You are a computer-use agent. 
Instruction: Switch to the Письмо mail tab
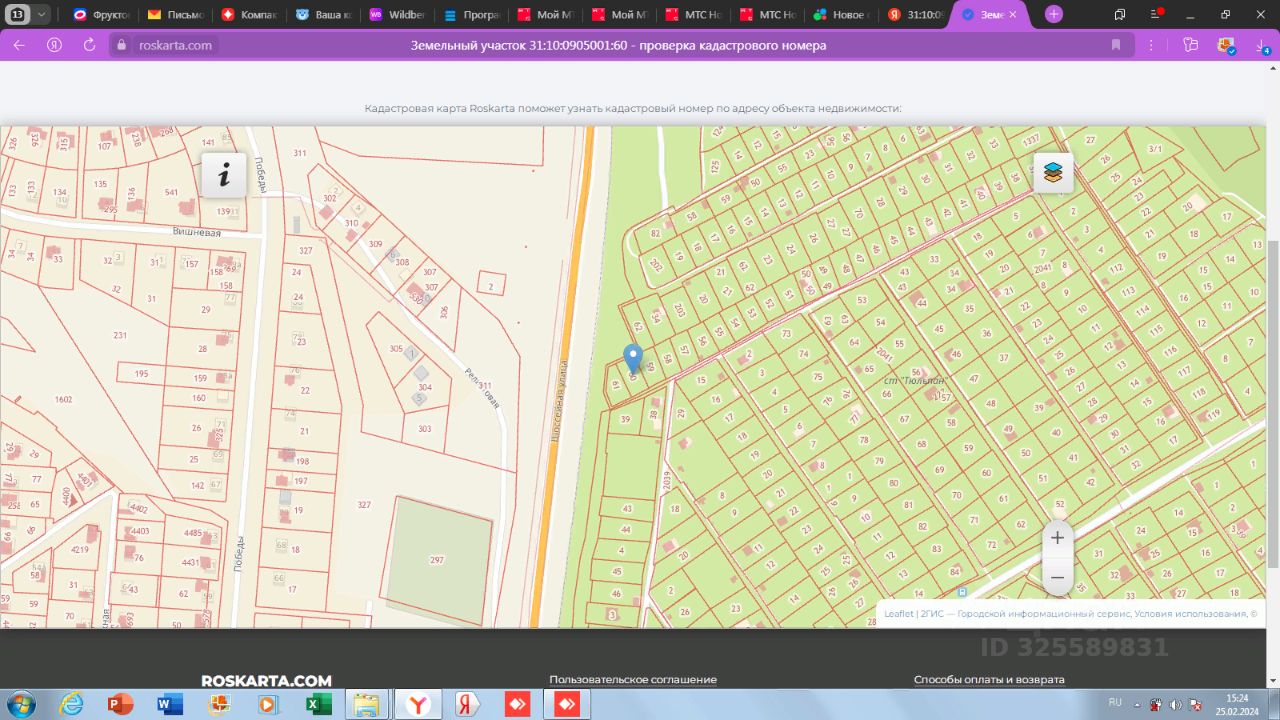[x=176, y=15]
